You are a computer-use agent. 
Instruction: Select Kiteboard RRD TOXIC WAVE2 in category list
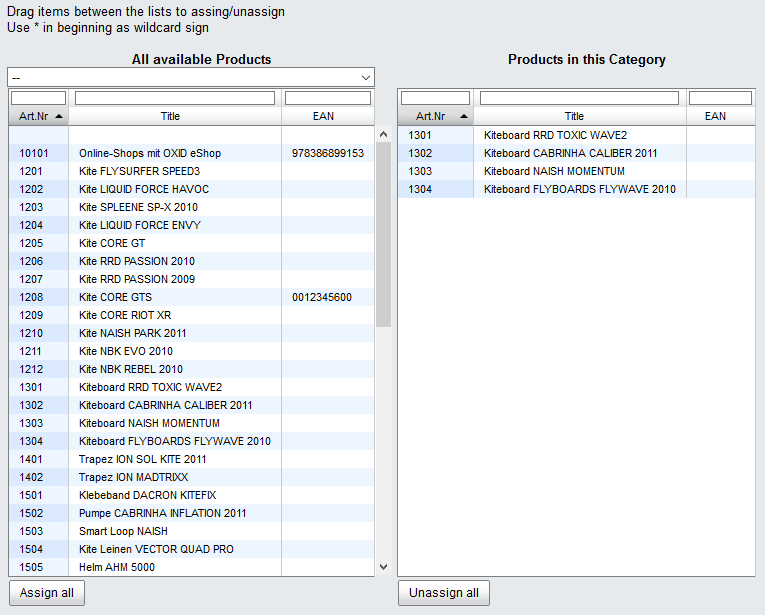point(577,135)
